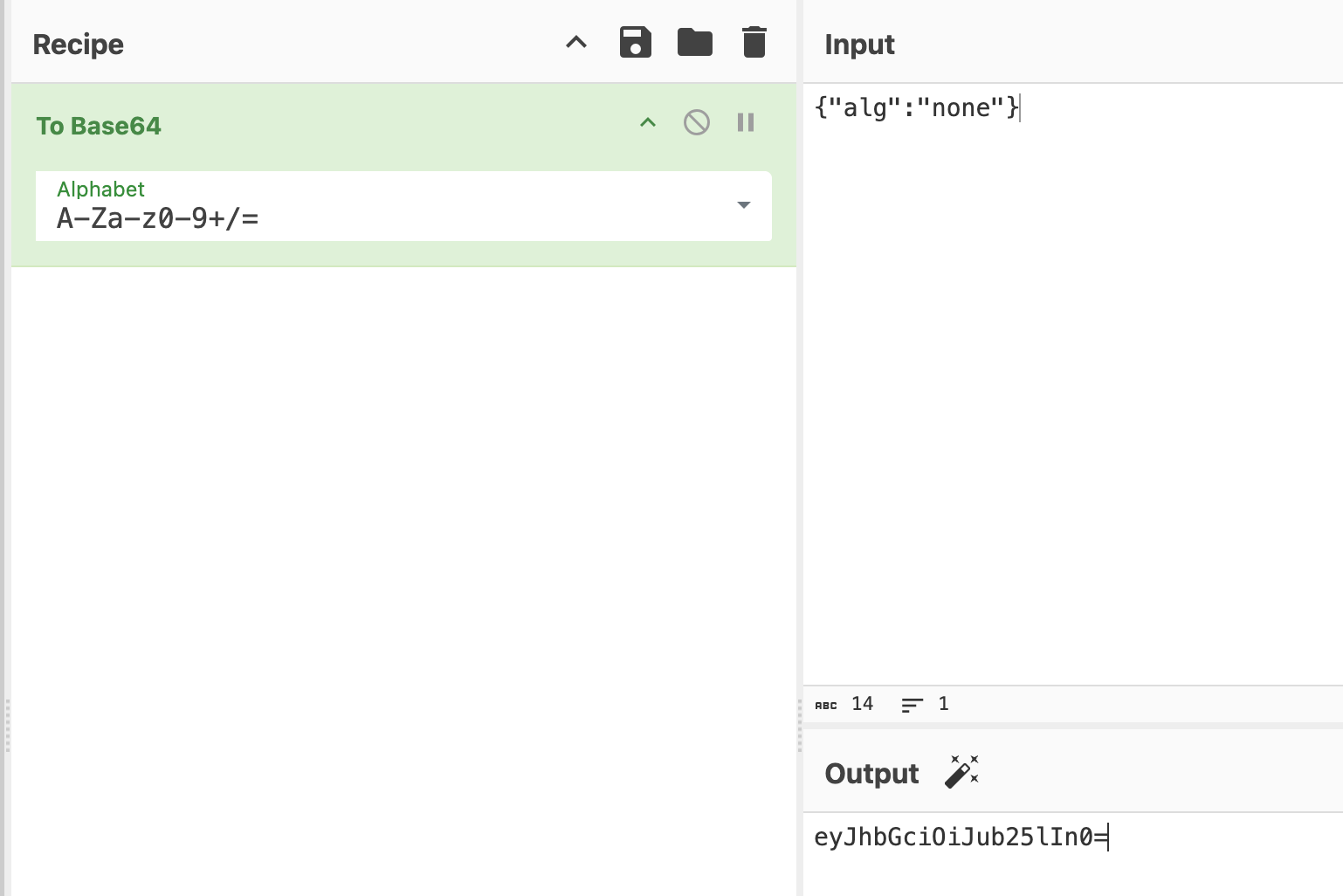Click the empty recipe area below To Base64

click(402, 568)
